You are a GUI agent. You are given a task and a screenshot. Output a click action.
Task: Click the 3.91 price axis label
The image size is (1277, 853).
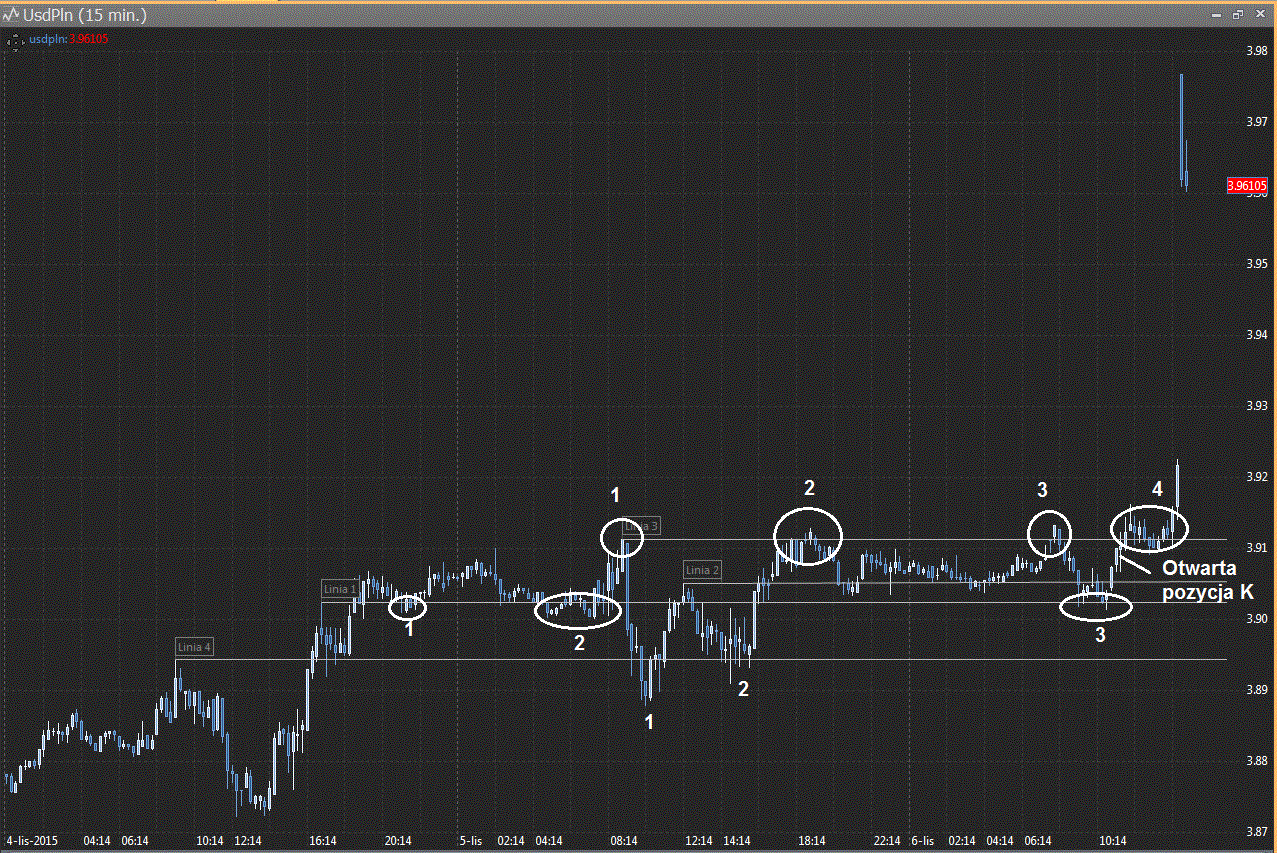[x=1256, y=548]
